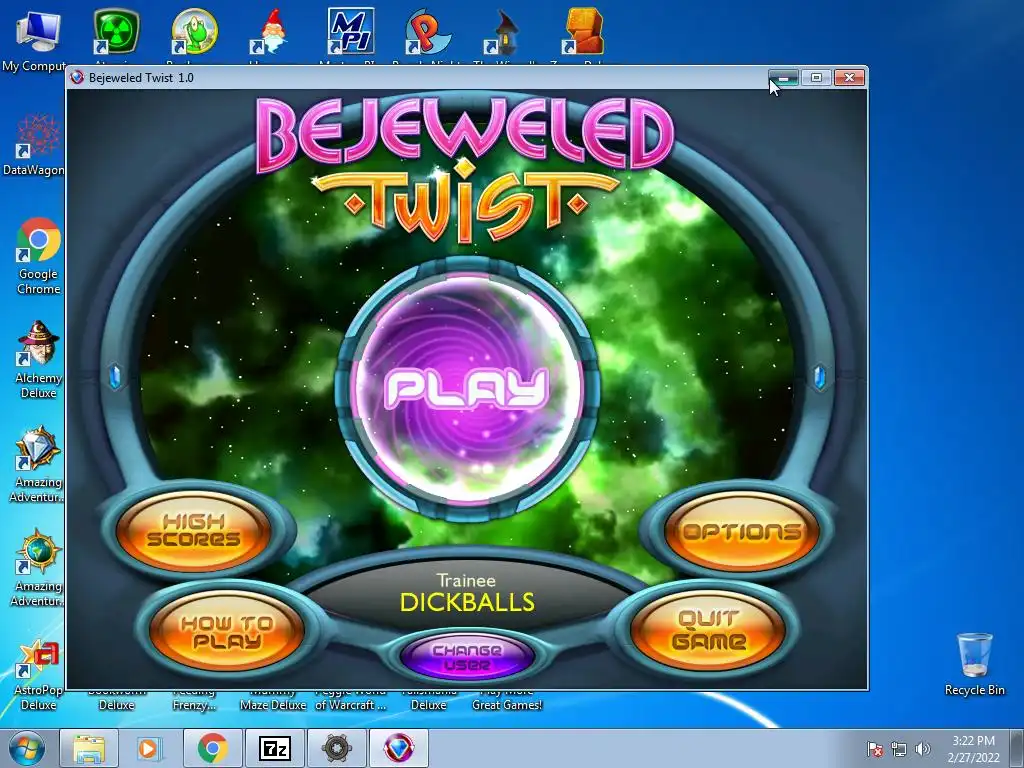Click the Bejeweled Twist taskbar button
The image size is (1024, 768).
[x=398, y=748]
